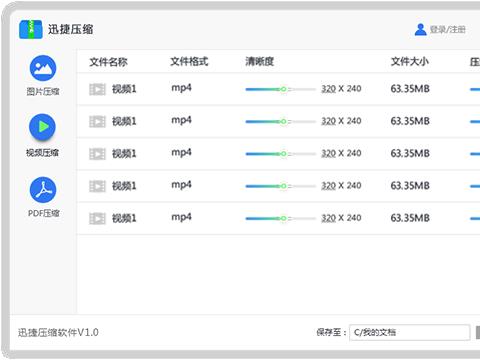Click the mp4 format cell in the second row
The width and height of the screenshot is (480, 360).
point(181,121)
